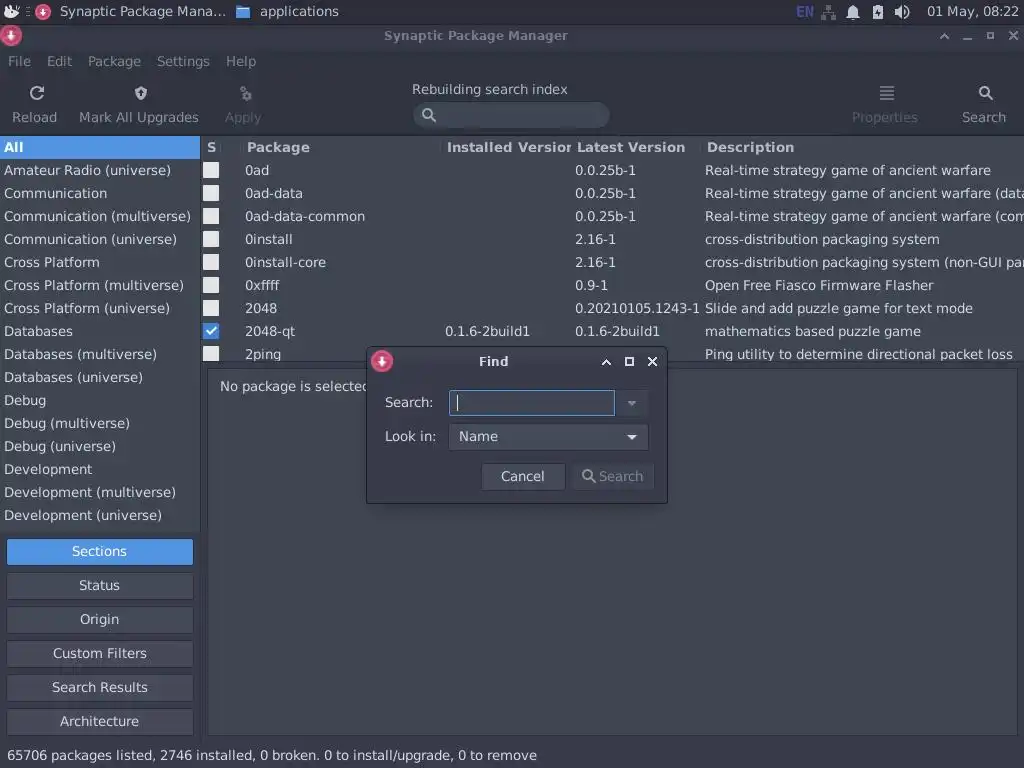Open the File menu
Viewport: 1024px width, 768px height.
pyautogui.click(x=19, y=61)
